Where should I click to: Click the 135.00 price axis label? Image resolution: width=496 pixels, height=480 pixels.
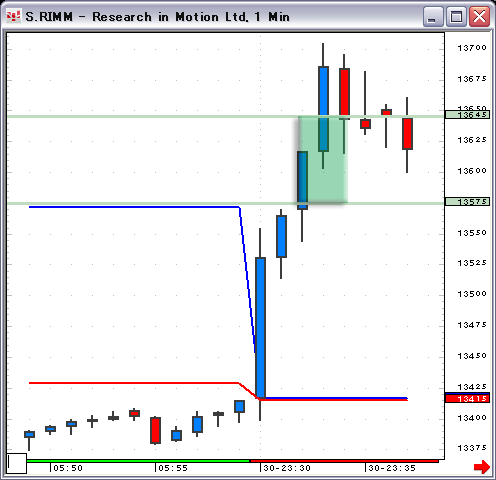[x=472, y=294]
